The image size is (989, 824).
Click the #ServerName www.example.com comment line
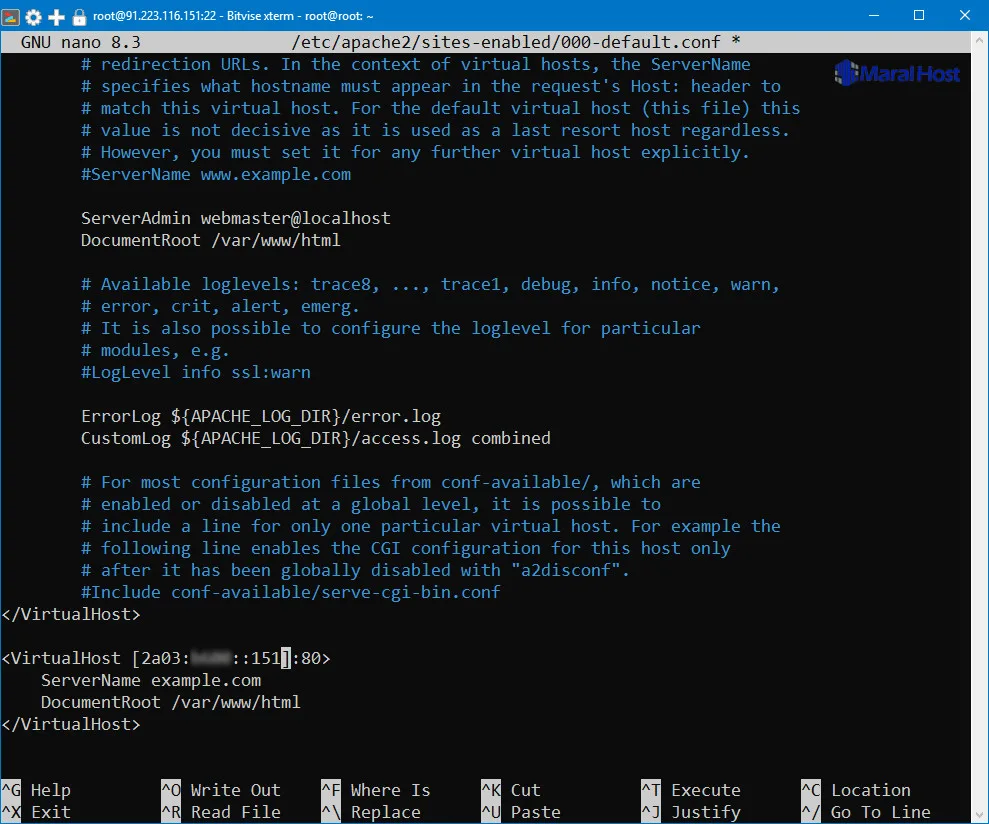[215, 174]
